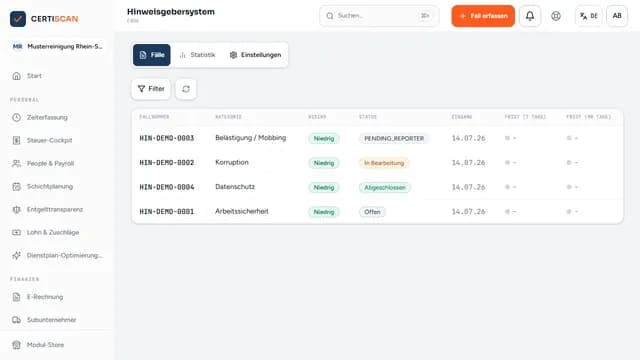Click the Fall erfassen button
The width and height of the screenshot is (640, 360).
pyautogui.click(x=483, y=16)
